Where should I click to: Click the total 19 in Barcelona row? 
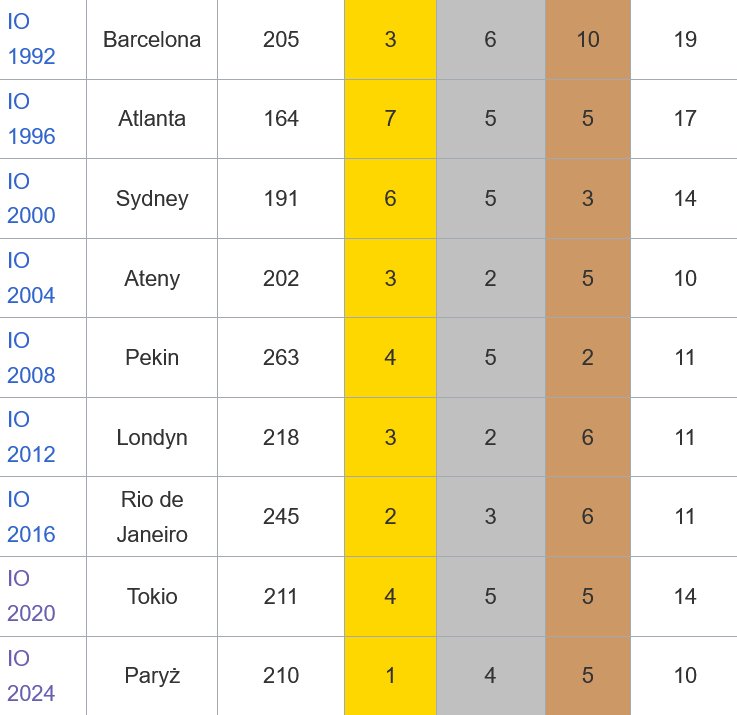point(685,39)
